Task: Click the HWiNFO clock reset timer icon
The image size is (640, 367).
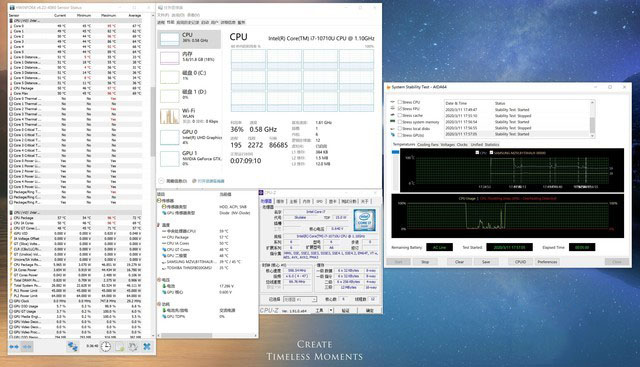Action: [x=106, y=347]
